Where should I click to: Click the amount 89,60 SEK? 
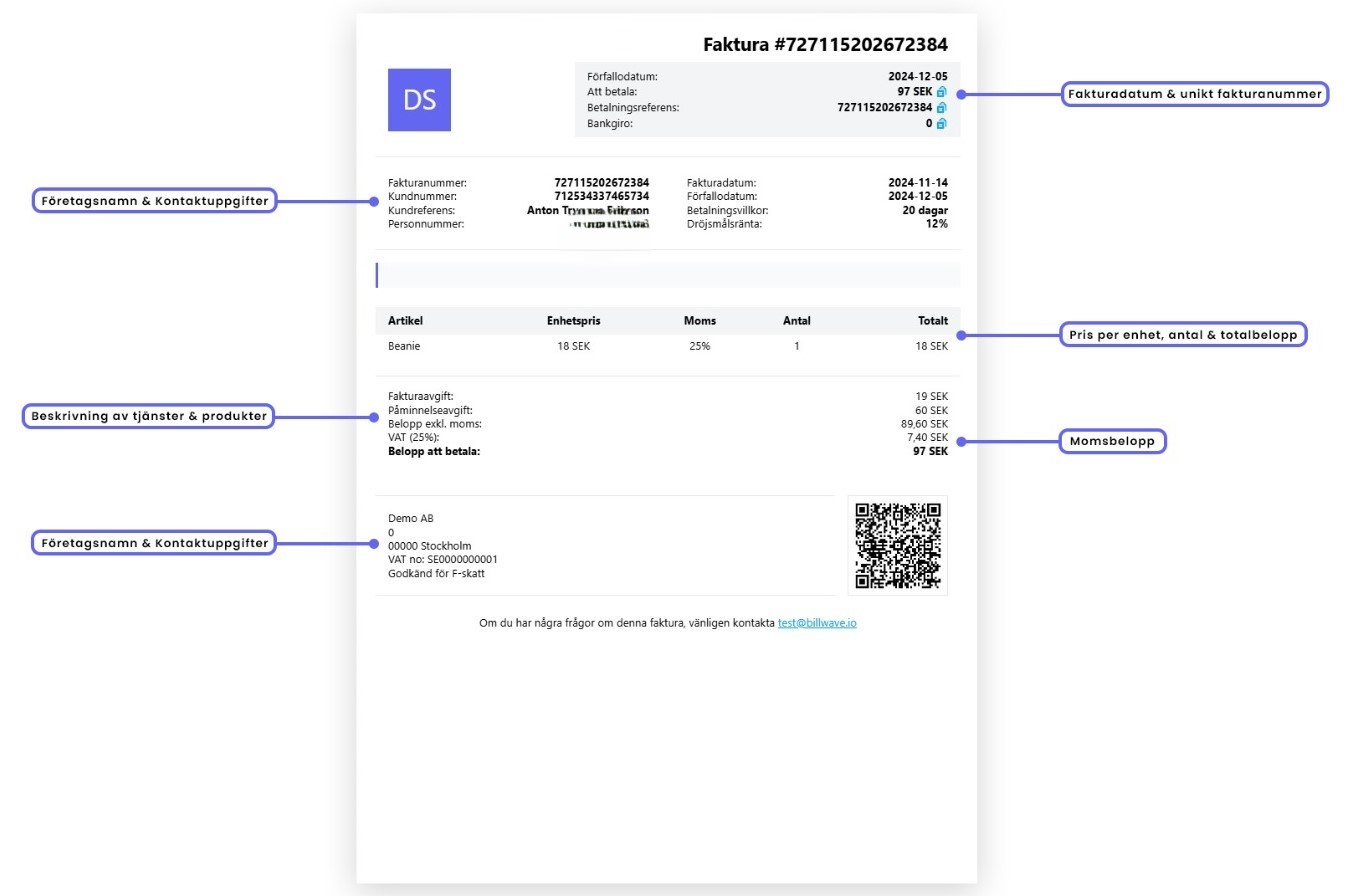pos(925,424)
